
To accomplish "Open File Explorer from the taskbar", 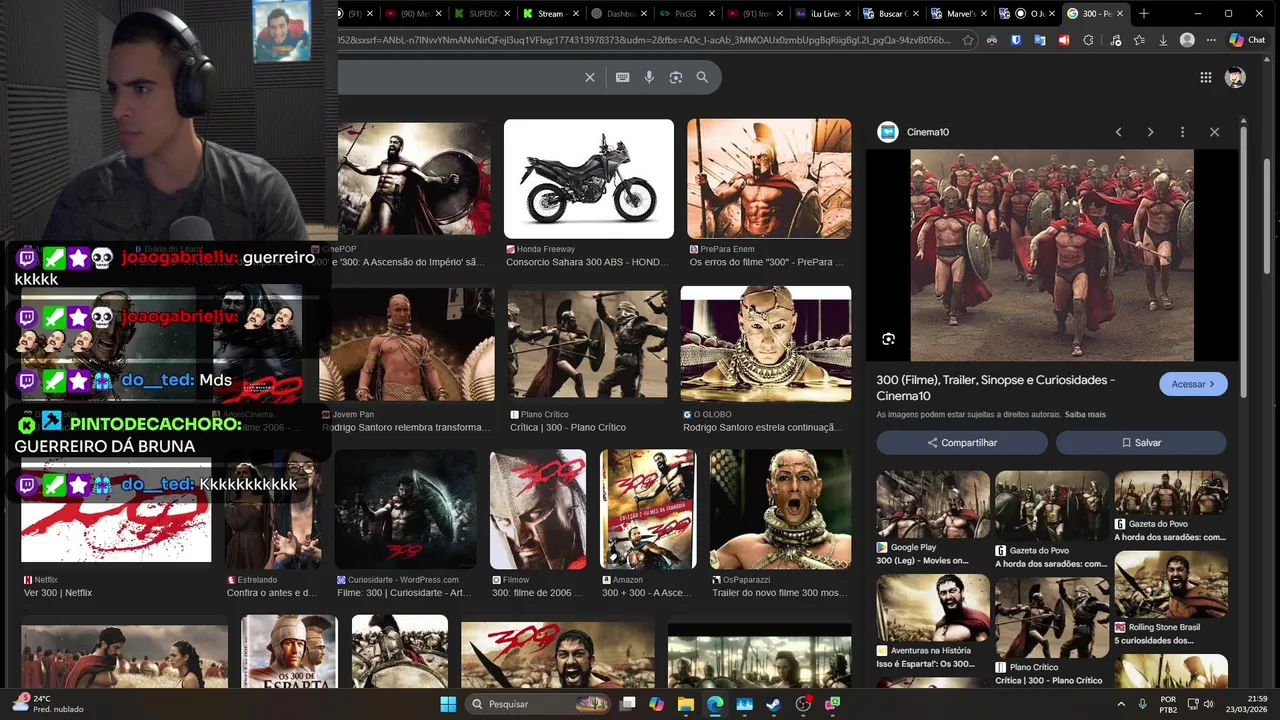I will [x=685, y=704].
